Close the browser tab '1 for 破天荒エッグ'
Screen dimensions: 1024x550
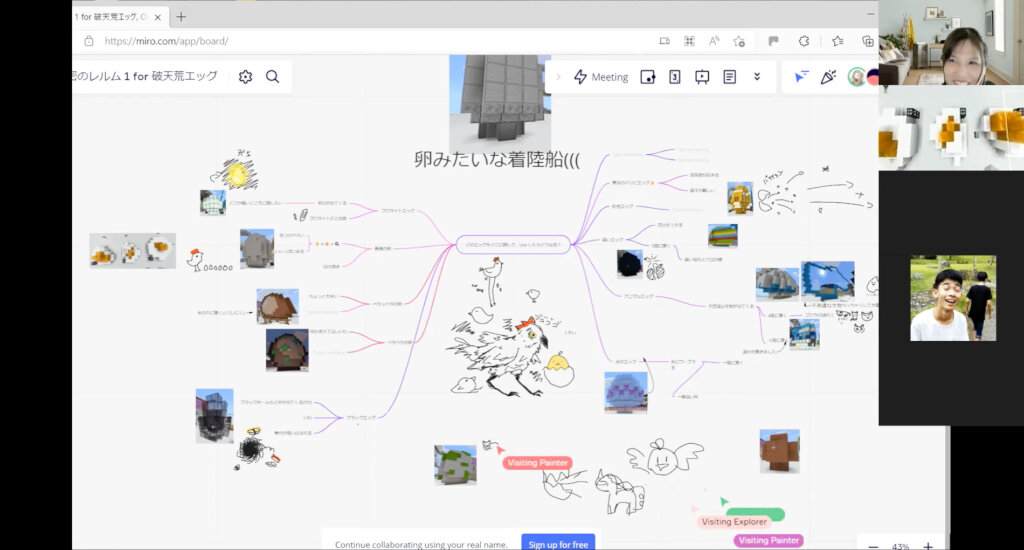(157, 17)
